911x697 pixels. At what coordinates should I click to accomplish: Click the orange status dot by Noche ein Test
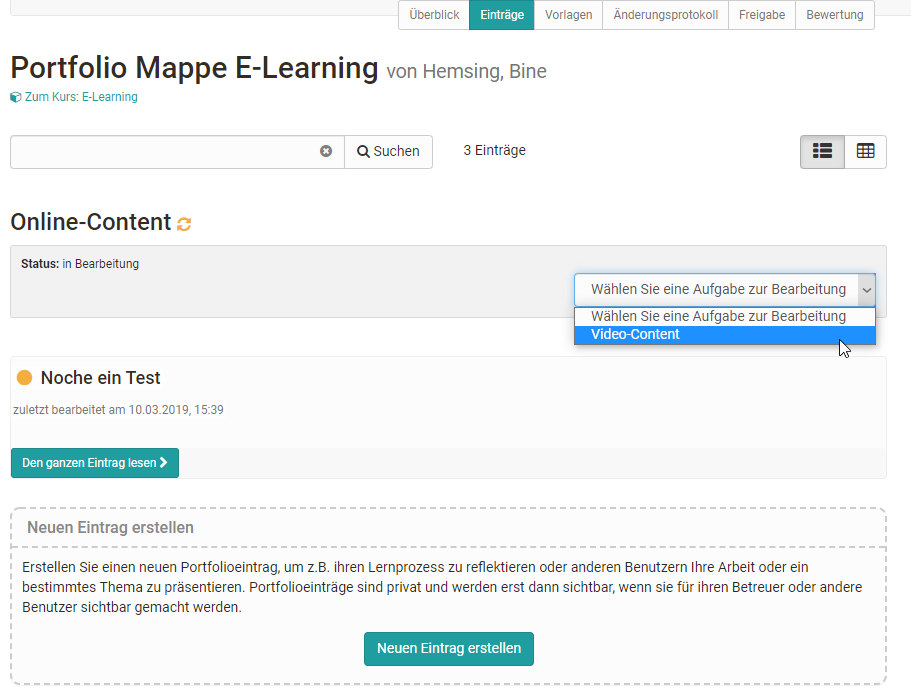[x=25, y=378]
